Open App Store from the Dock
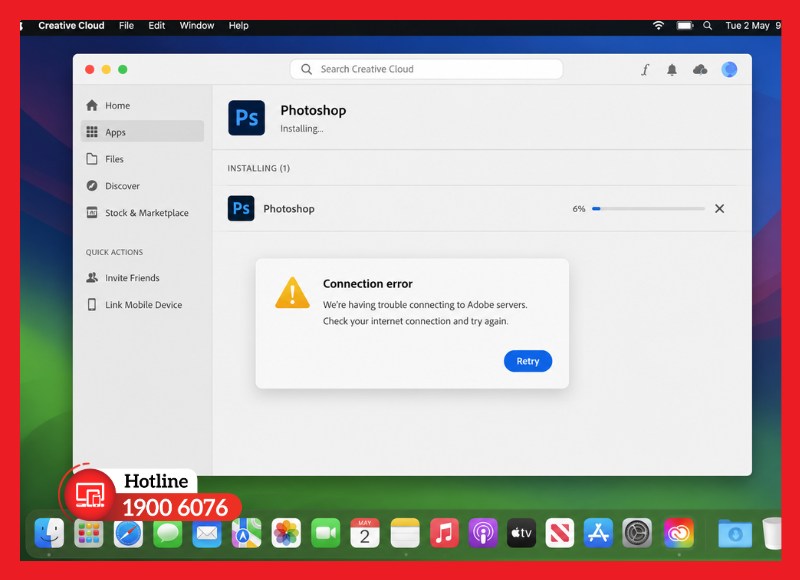 point(598,533)
